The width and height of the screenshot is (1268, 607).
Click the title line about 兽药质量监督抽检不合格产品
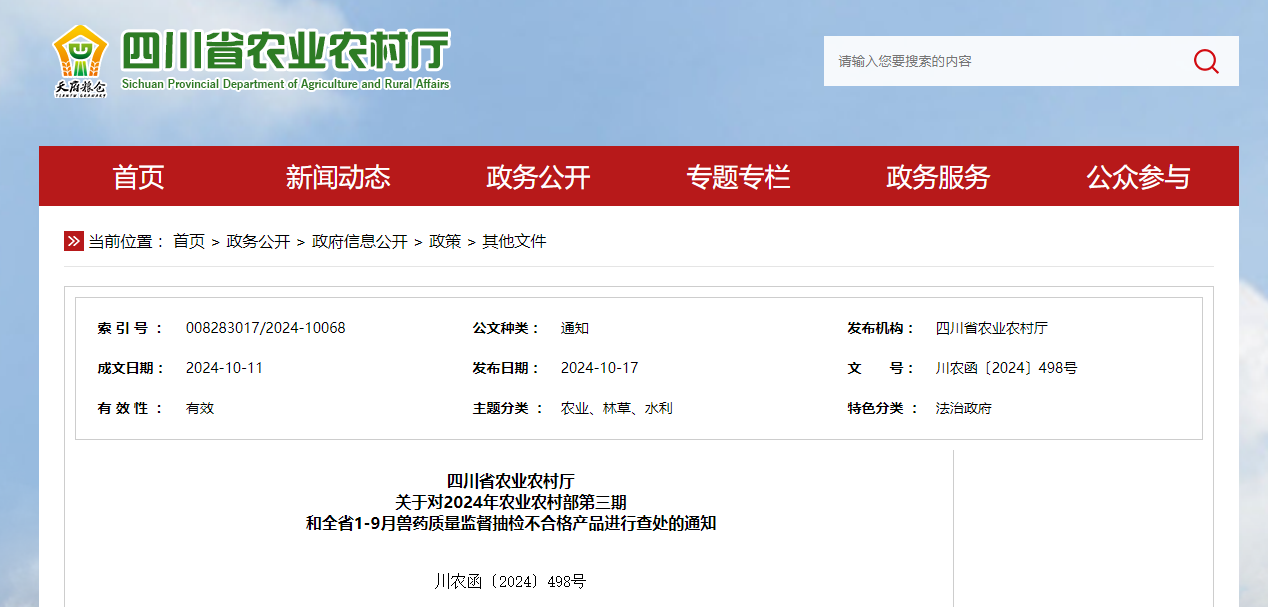[x=511, y=523]
